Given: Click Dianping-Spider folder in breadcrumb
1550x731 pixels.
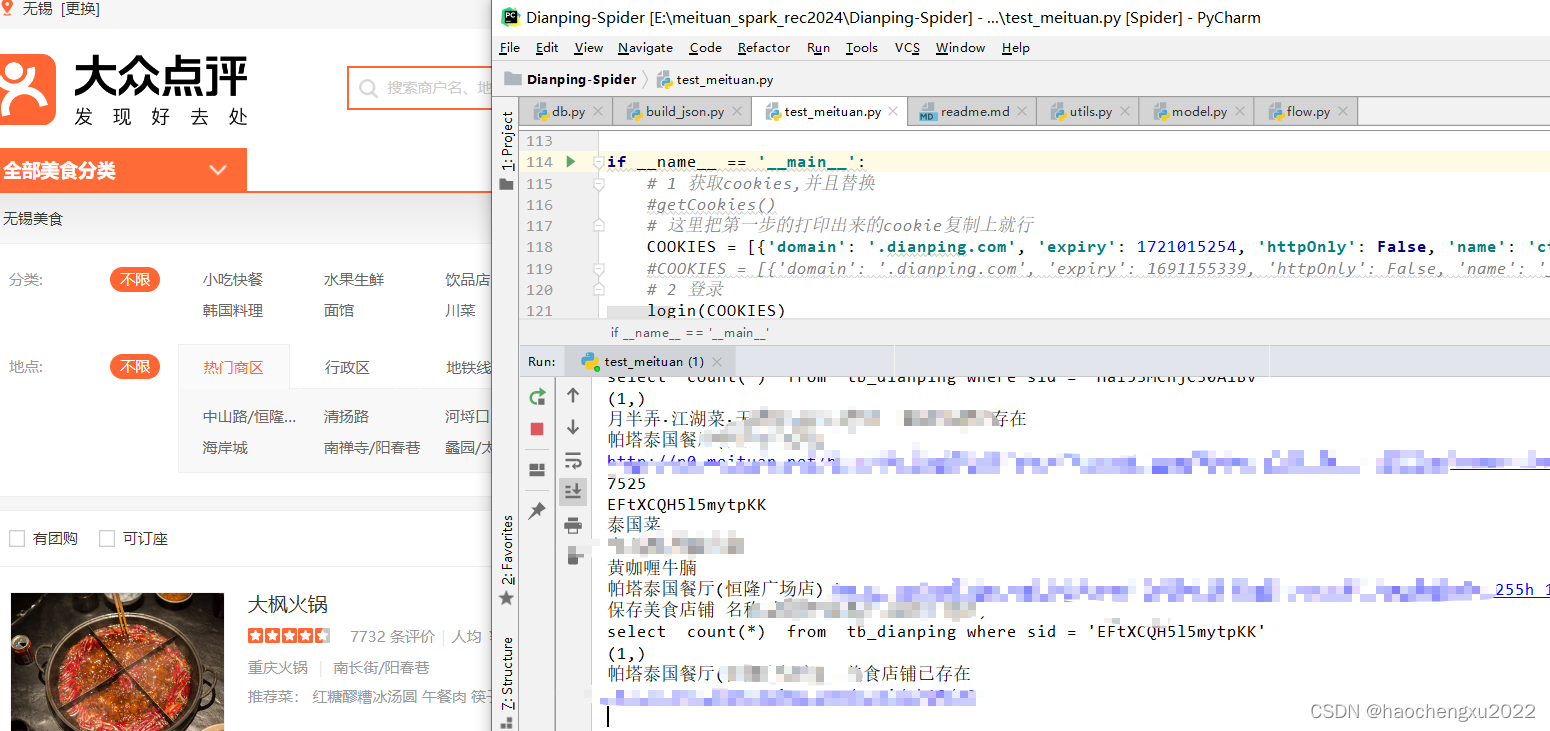Looking at the screenshot, I should click(570, 79).
